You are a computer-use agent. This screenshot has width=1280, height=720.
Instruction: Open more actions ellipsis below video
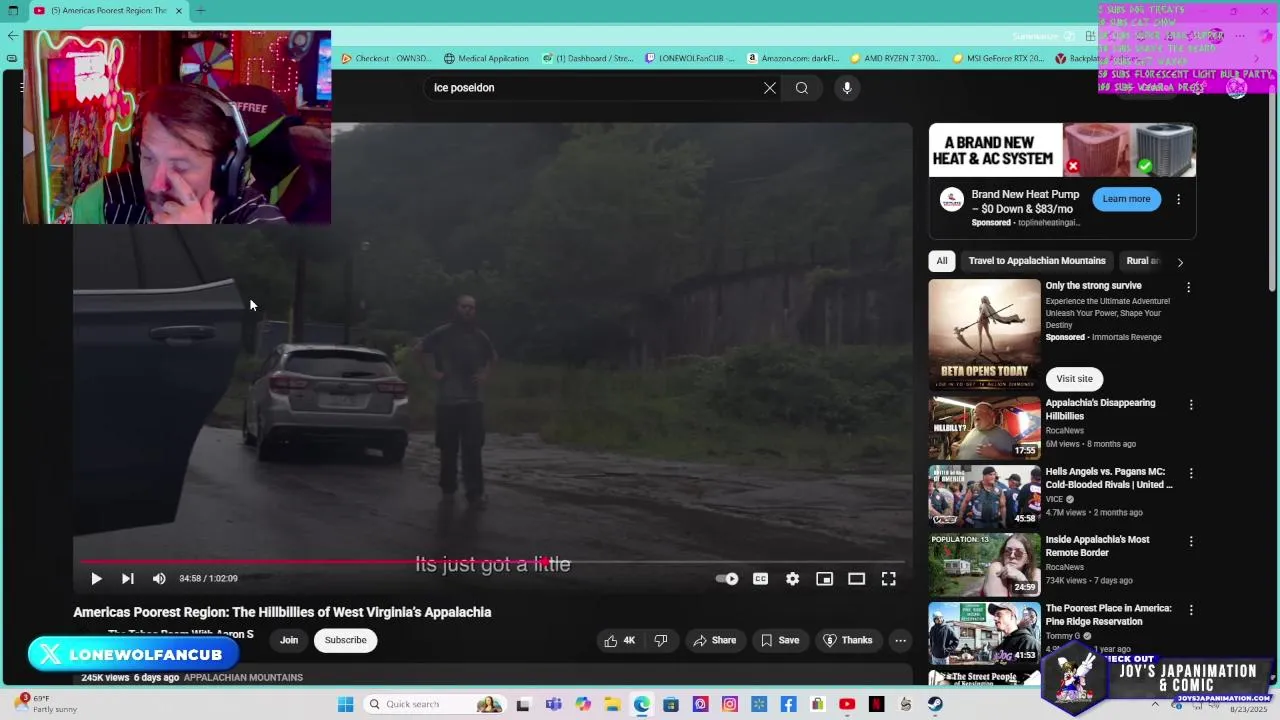tap(900, 641)
